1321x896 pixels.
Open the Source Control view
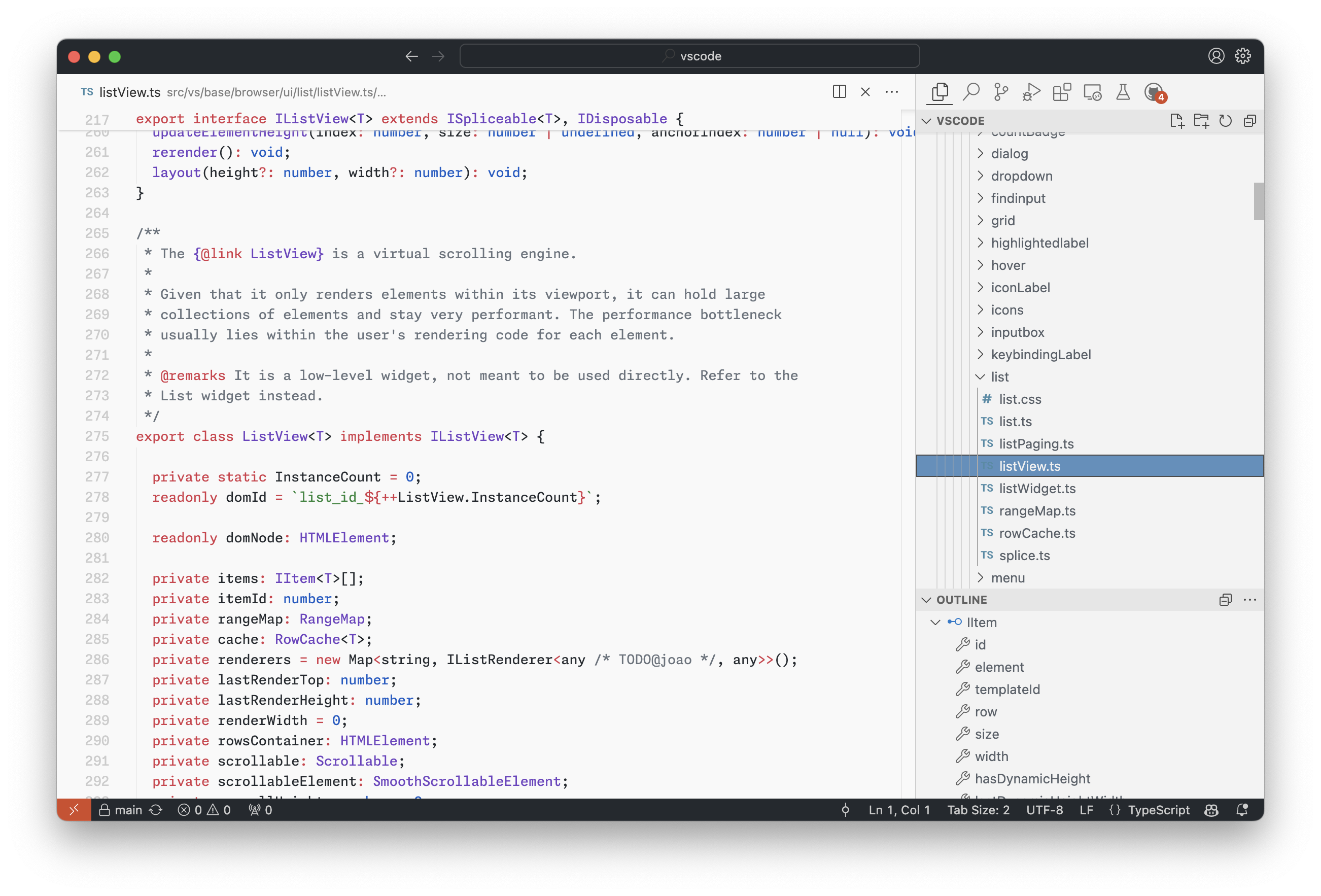pyautogui.click(x=1001, y=91)
